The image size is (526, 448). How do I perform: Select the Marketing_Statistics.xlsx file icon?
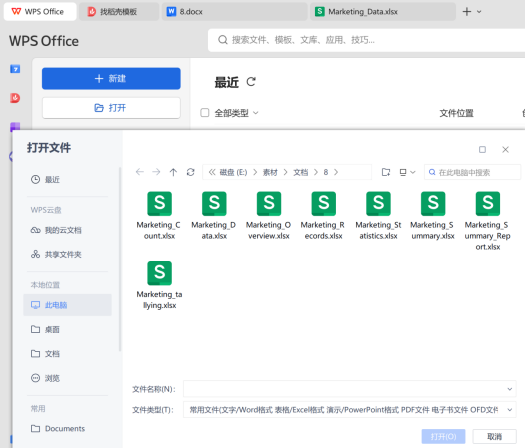(x=378, y=203)
